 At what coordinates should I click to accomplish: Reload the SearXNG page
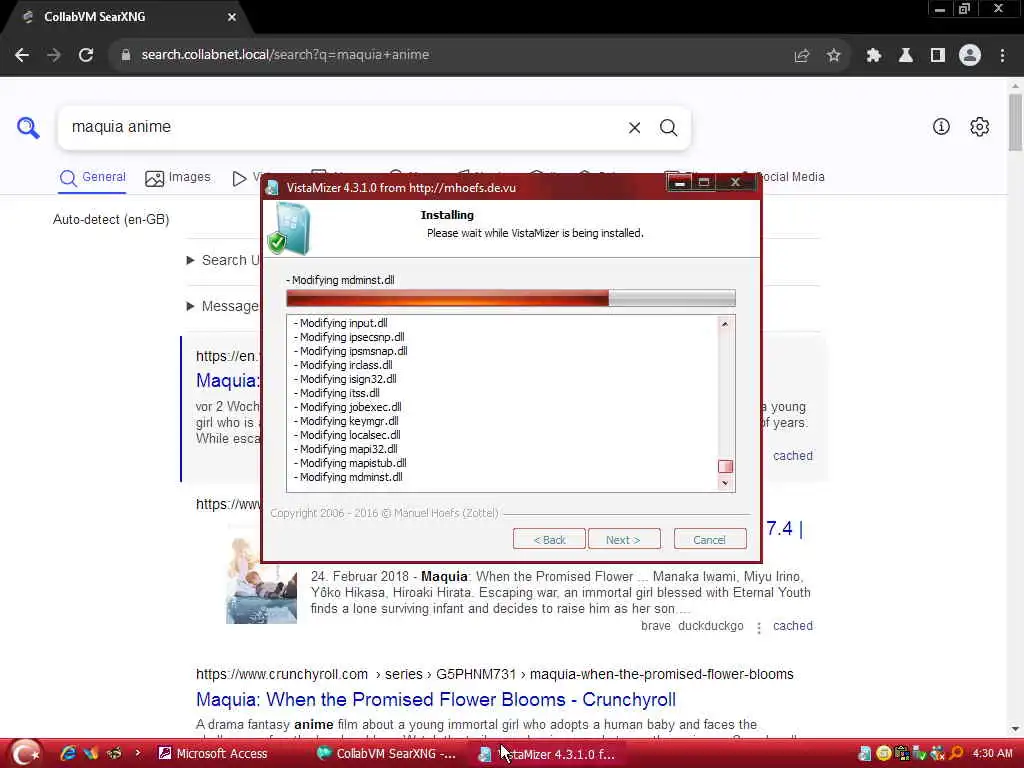click(86, 55)
